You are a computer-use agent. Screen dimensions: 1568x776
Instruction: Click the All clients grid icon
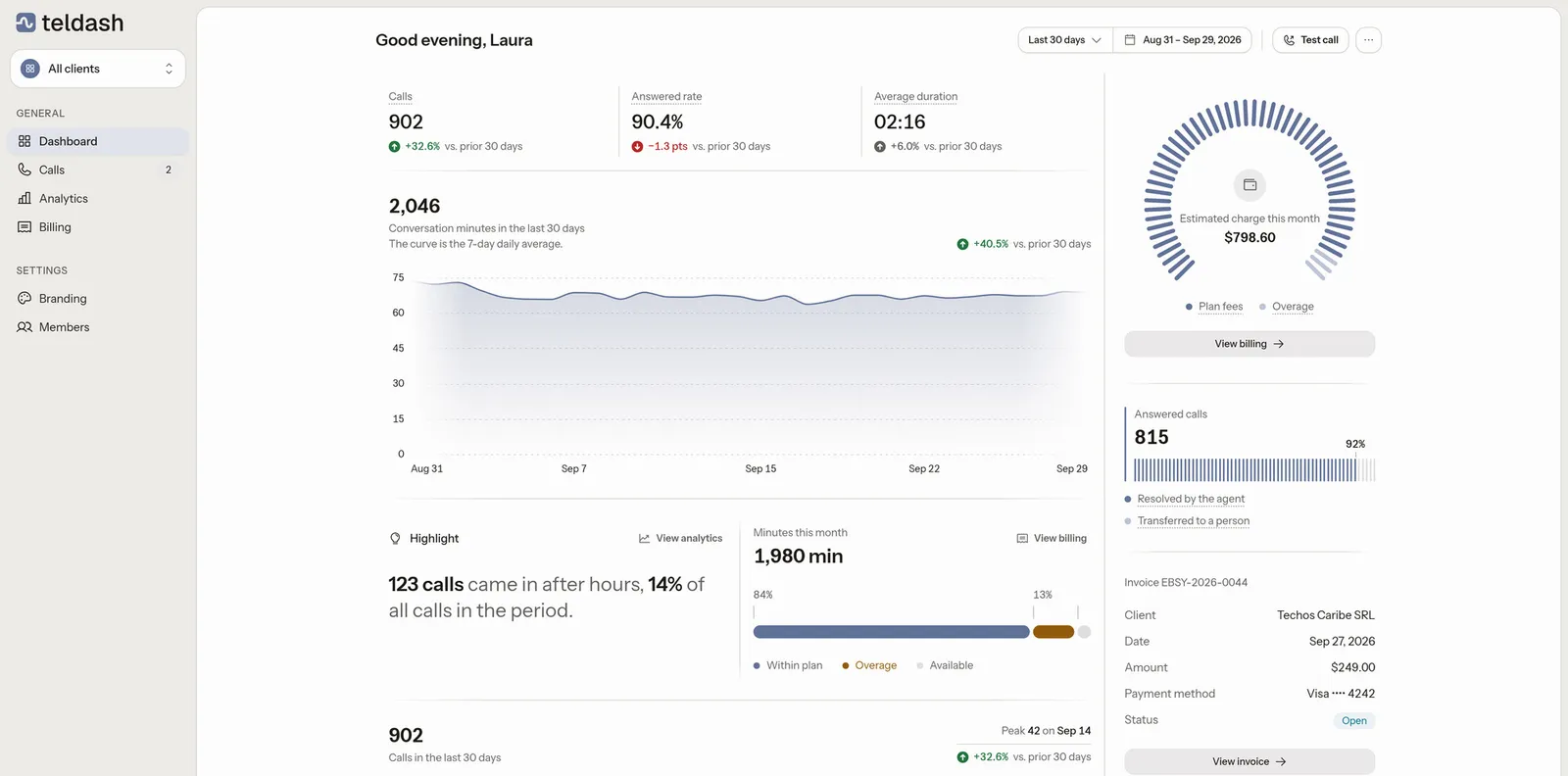click(30, 69)
